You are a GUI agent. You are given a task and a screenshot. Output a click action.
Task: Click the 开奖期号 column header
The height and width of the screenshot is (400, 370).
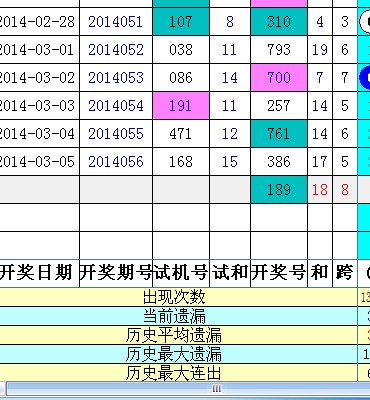point(116,273)
